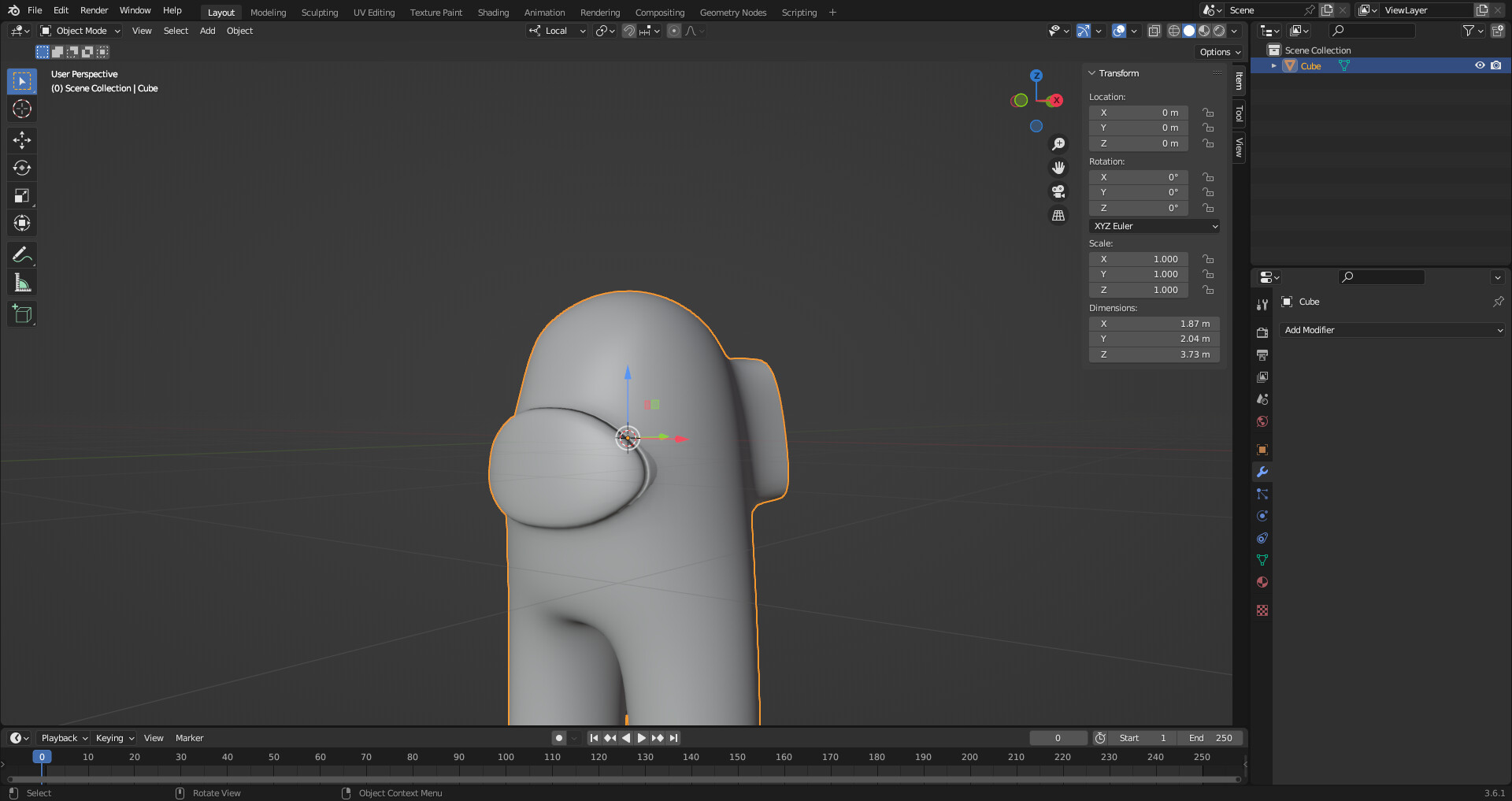Select the Rotate tool

(22, 168)
